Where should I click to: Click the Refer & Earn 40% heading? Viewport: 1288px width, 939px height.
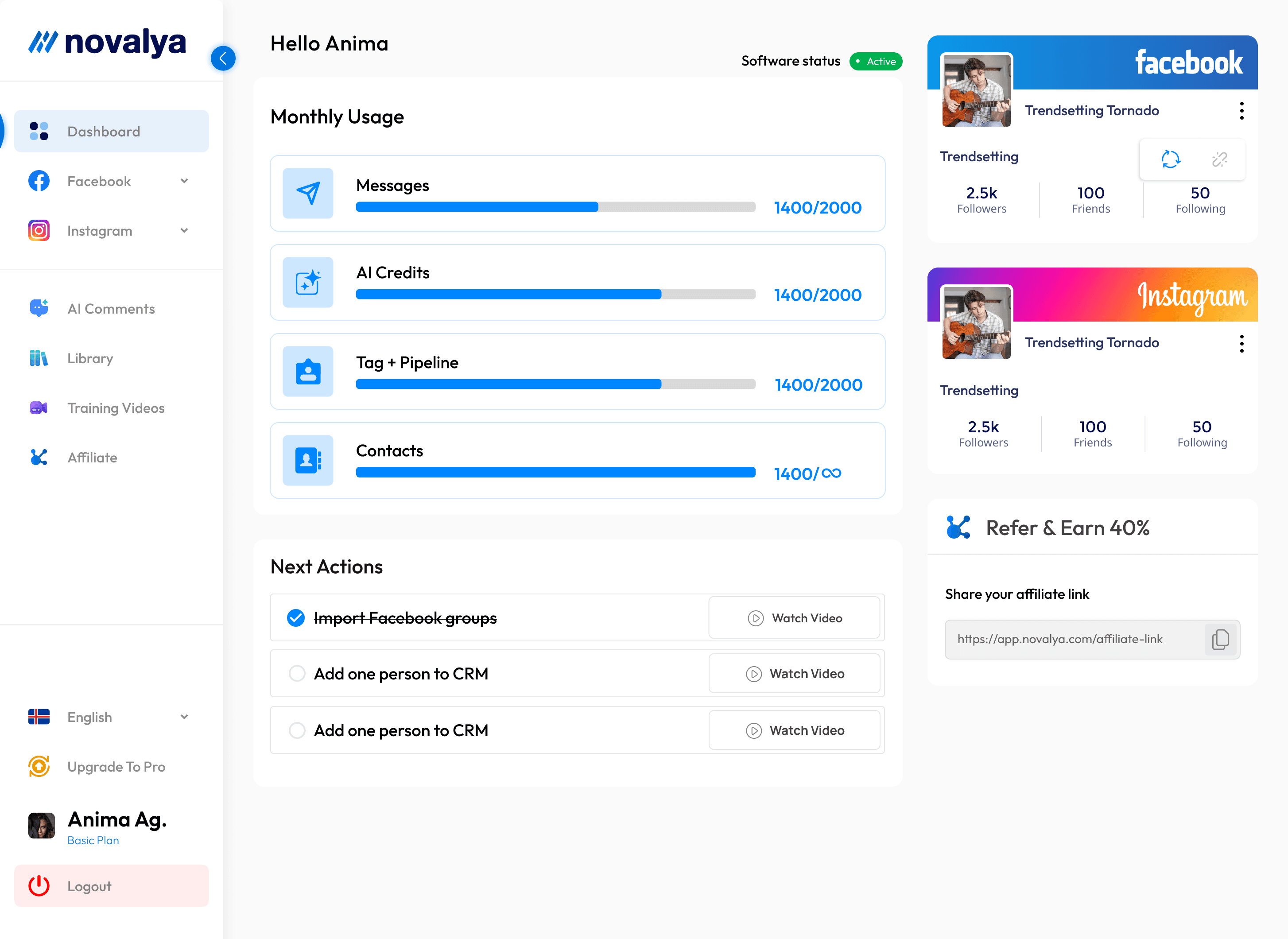pyautogui.click(x=1067, y=528)
